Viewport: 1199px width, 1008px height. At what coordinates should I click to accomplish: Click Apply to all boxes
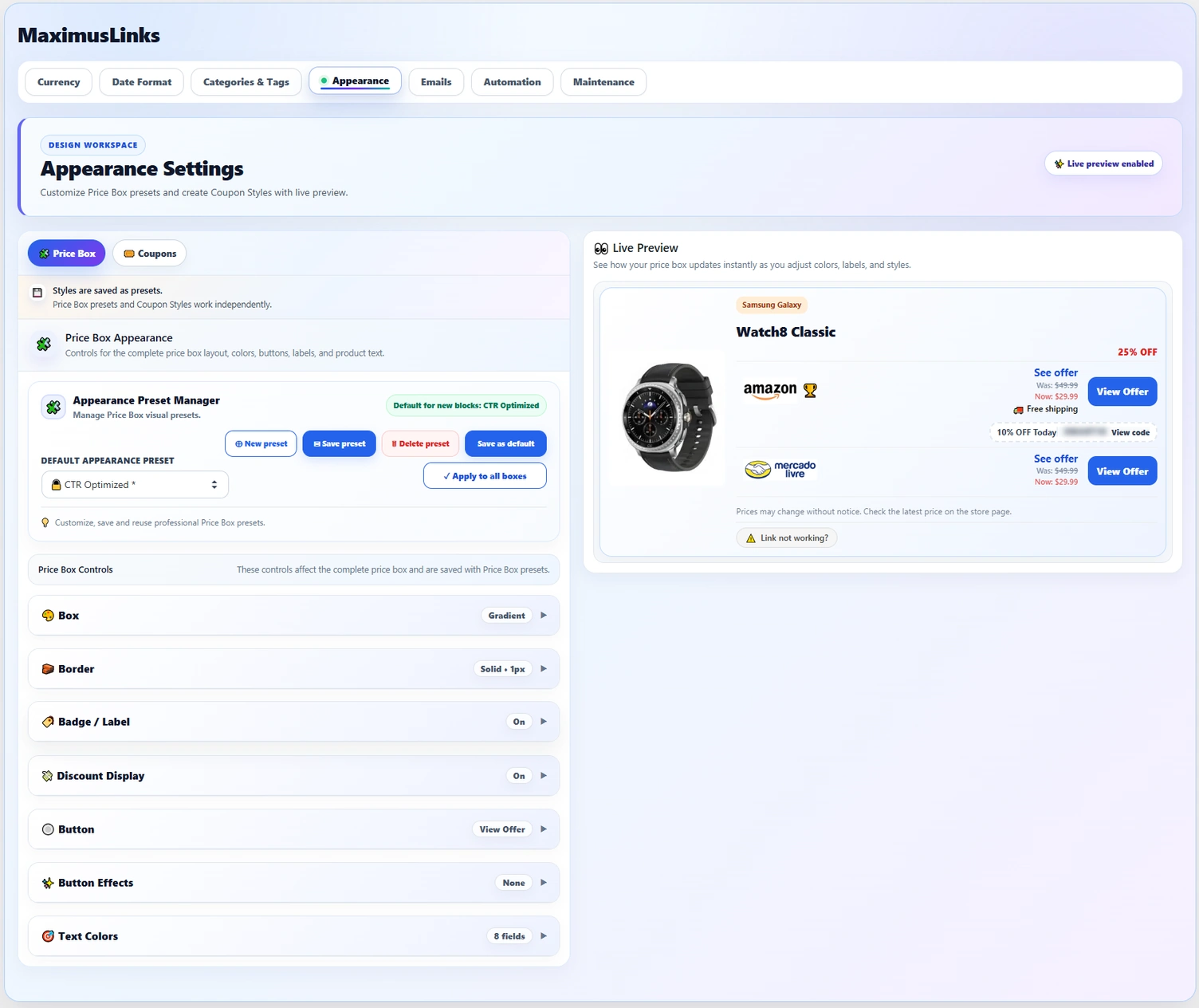[485, 476]
